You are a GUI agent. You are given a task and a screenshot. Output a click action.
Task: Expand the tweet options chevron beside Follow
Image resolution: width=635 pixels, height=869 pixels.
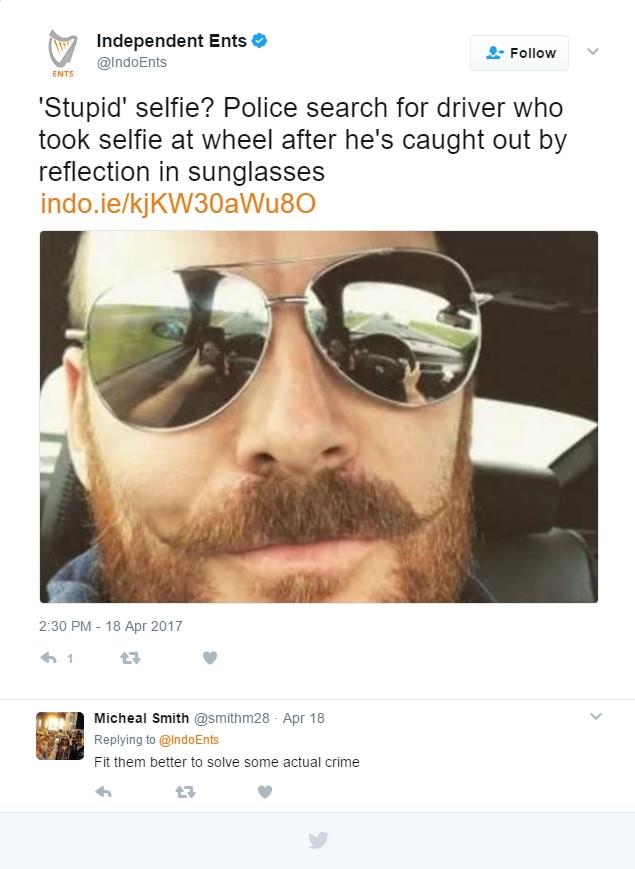click(593, 52)
